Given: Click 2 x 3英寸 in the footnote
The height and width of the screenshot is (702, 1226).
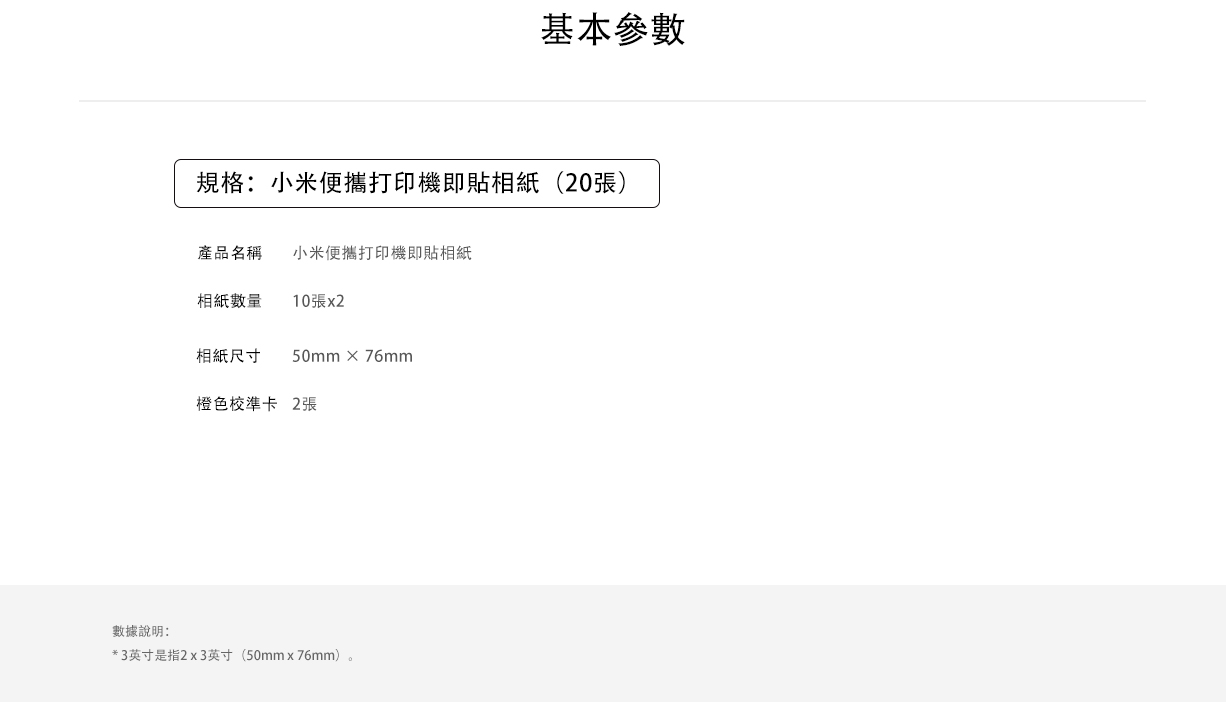Looking at the screenshot, I should click(206, 656).
